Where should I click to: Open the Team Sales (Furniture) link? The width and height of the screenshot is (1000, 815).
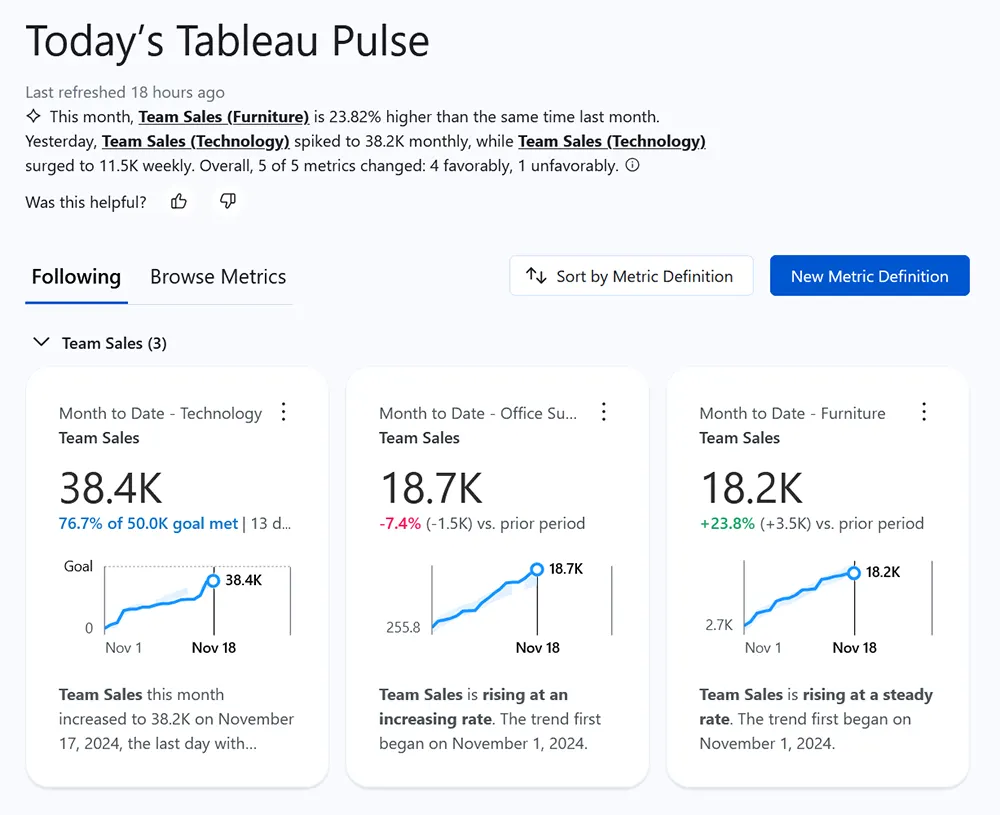point(224,117)
